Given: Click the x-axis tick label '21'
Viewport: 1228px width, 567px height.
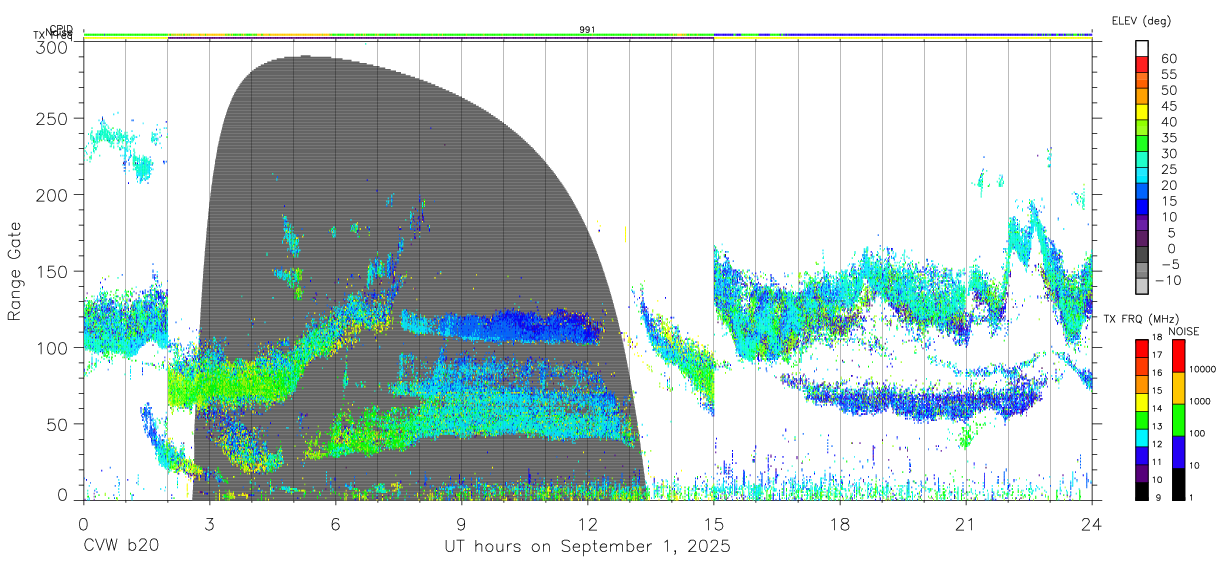Looking at the screenshot, I should tap(965, 524).
